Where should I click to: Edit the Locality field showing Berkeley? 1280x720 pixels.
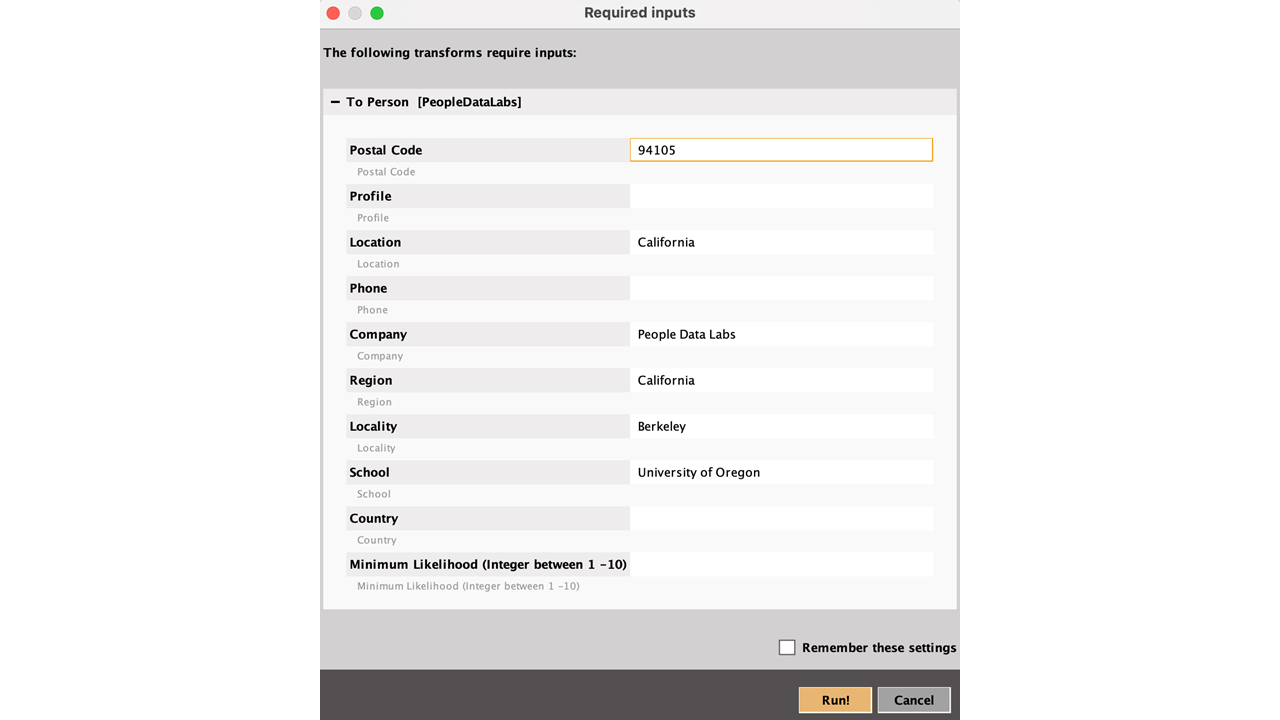(781, 426)
